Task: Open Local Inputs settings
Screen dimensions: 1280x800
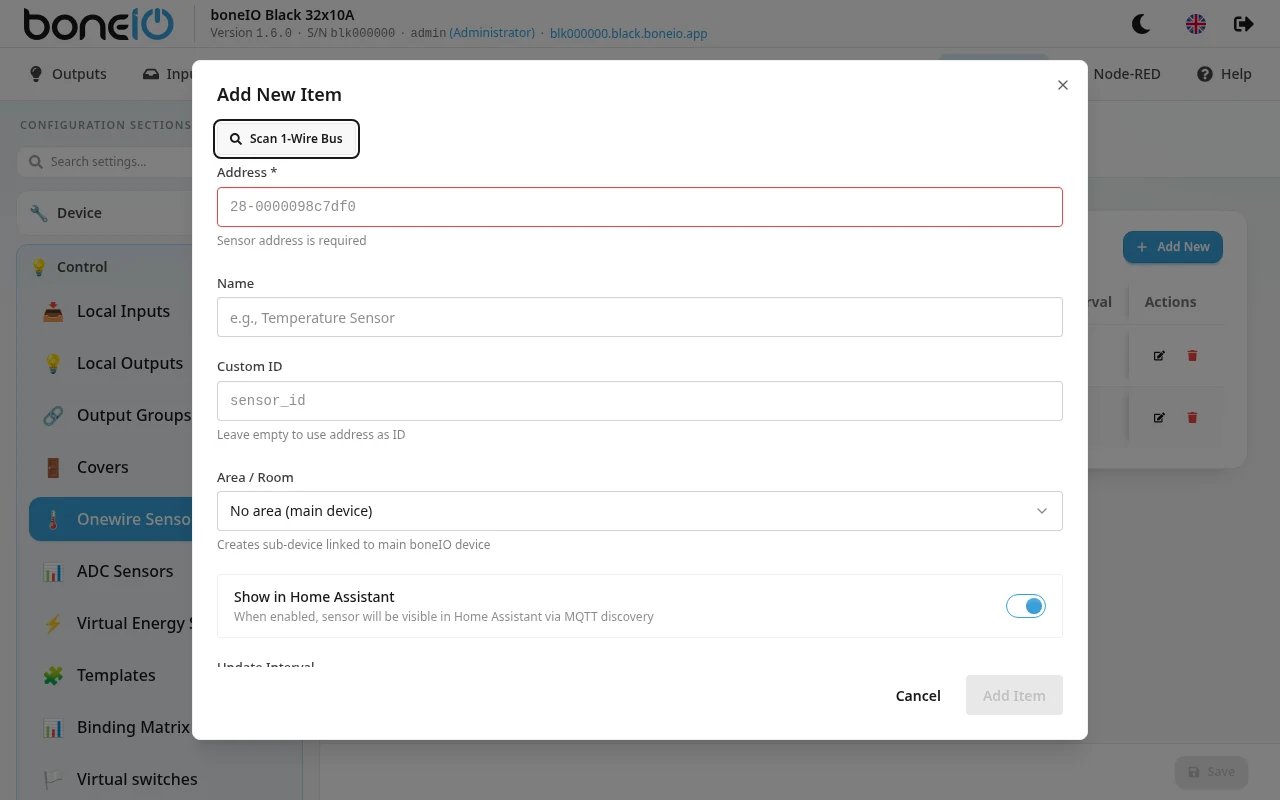Action: coord(111,312)
